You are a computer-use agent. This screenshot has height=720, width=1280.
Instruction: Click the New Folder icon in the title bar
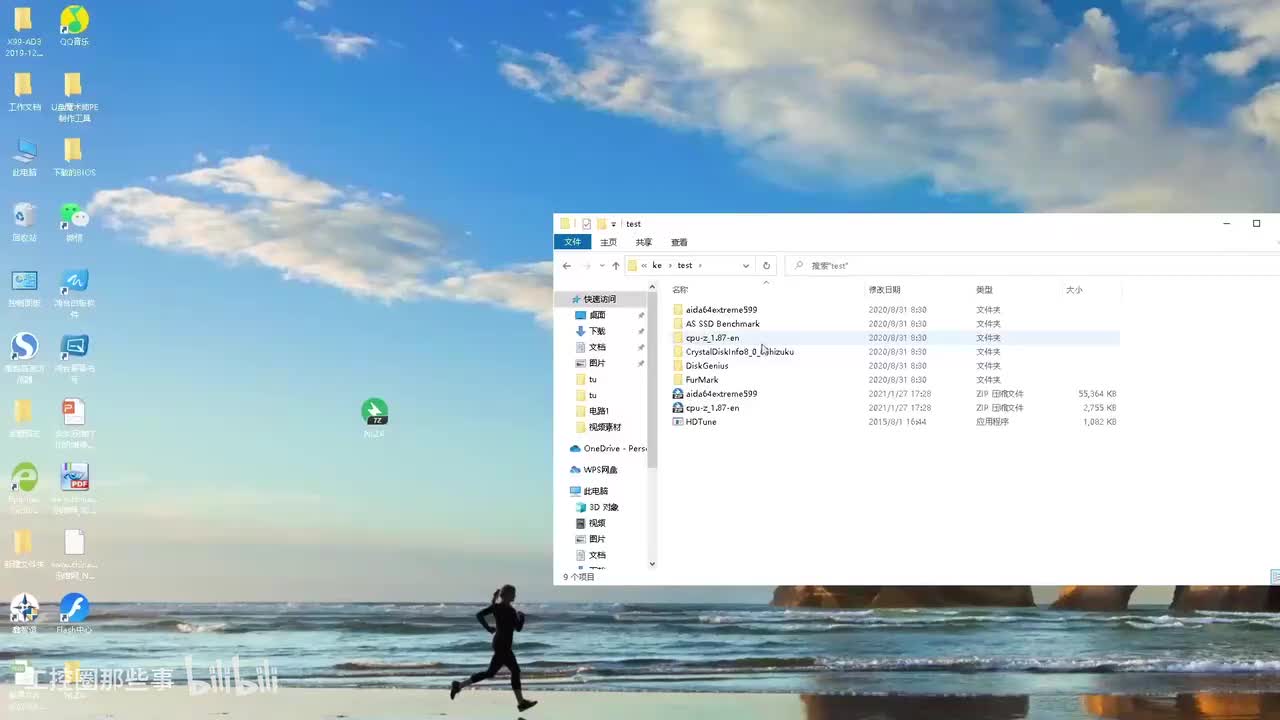click(601, 224)
